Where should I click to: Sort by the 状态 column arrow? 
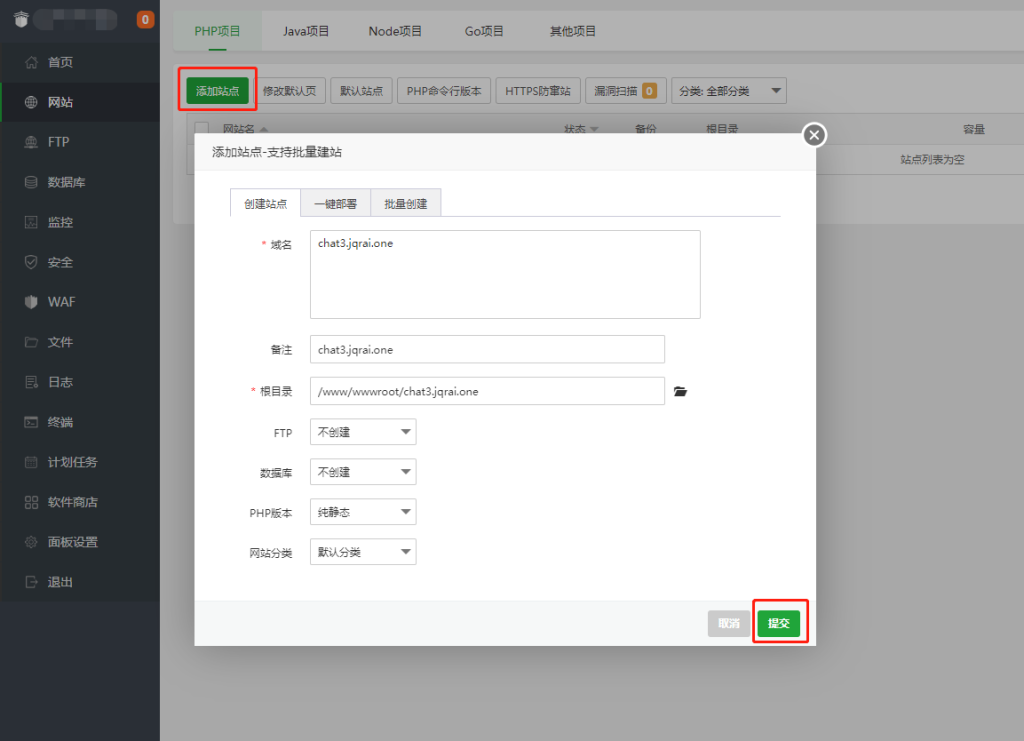(594, 129)
